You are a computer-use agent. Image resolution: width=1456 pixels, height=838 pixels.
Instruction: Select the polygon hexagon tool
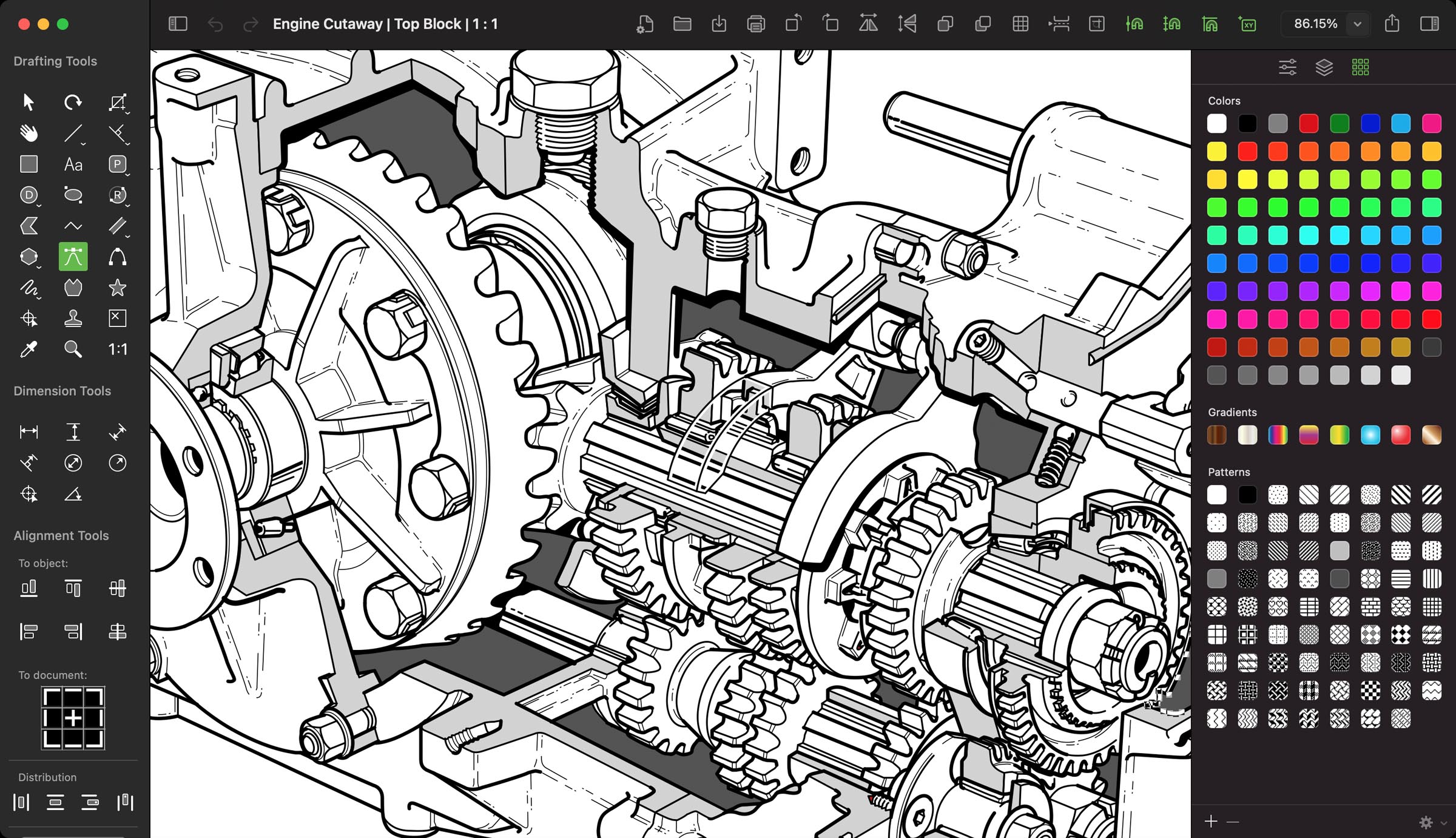point(29,257)
